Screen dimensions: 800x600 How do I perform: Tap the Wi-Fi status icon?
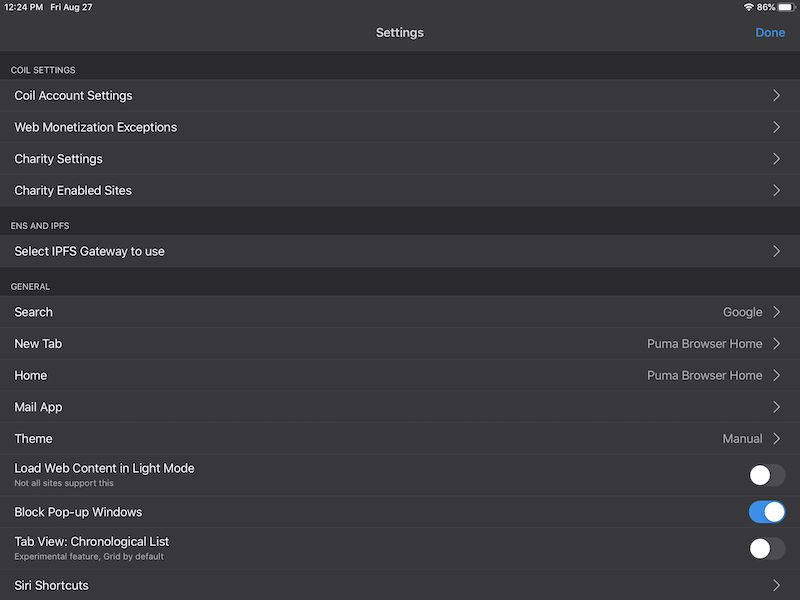[748, 7]
